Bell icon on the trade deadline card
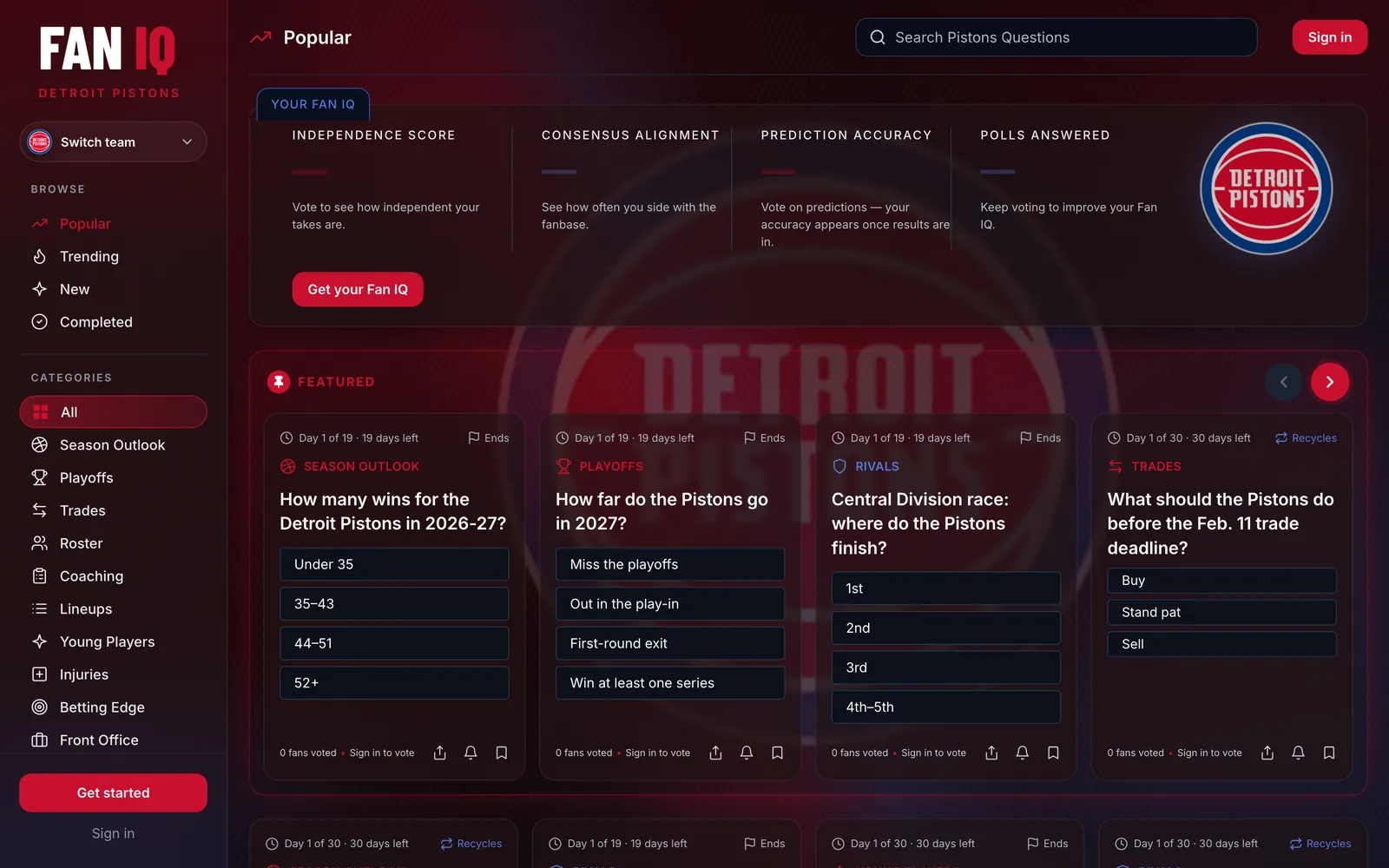 1298,753
